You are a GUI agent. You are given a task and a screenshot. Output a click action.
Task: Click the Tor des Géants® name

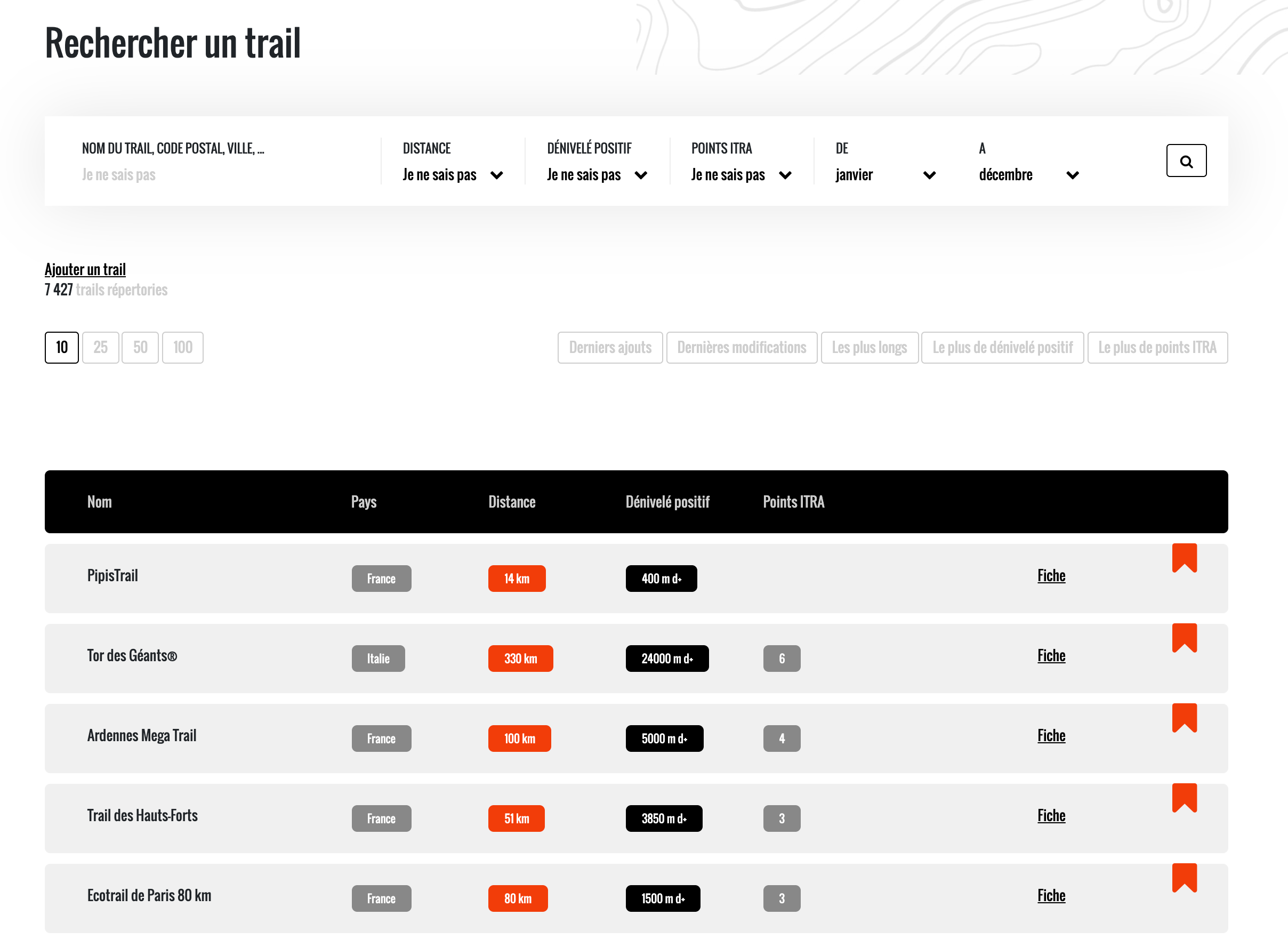(x=132, y=656)
